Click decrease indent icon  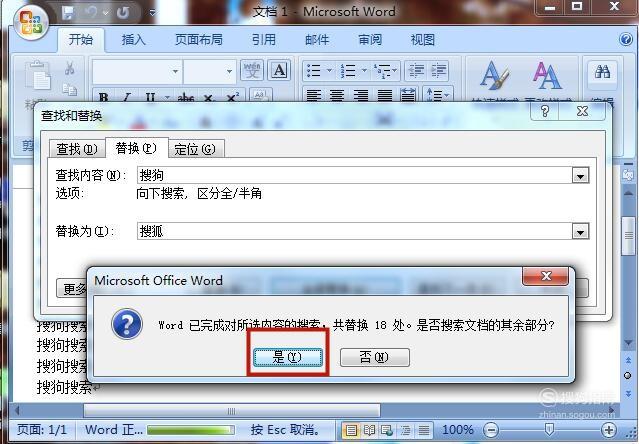(x=416, y=71)
